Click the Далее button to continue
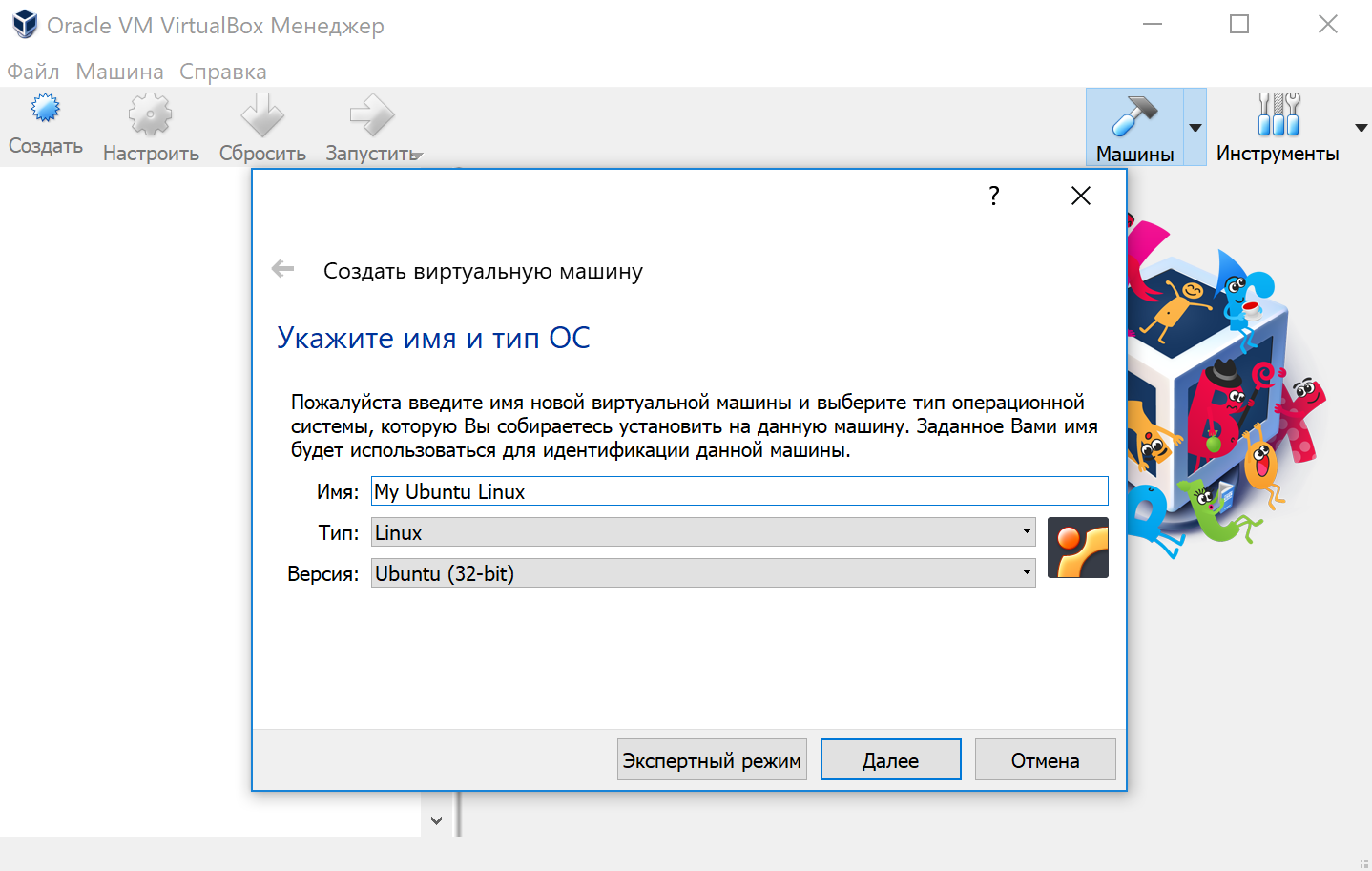The height and width of the screenshot is (871, 1372). [889, 759]
